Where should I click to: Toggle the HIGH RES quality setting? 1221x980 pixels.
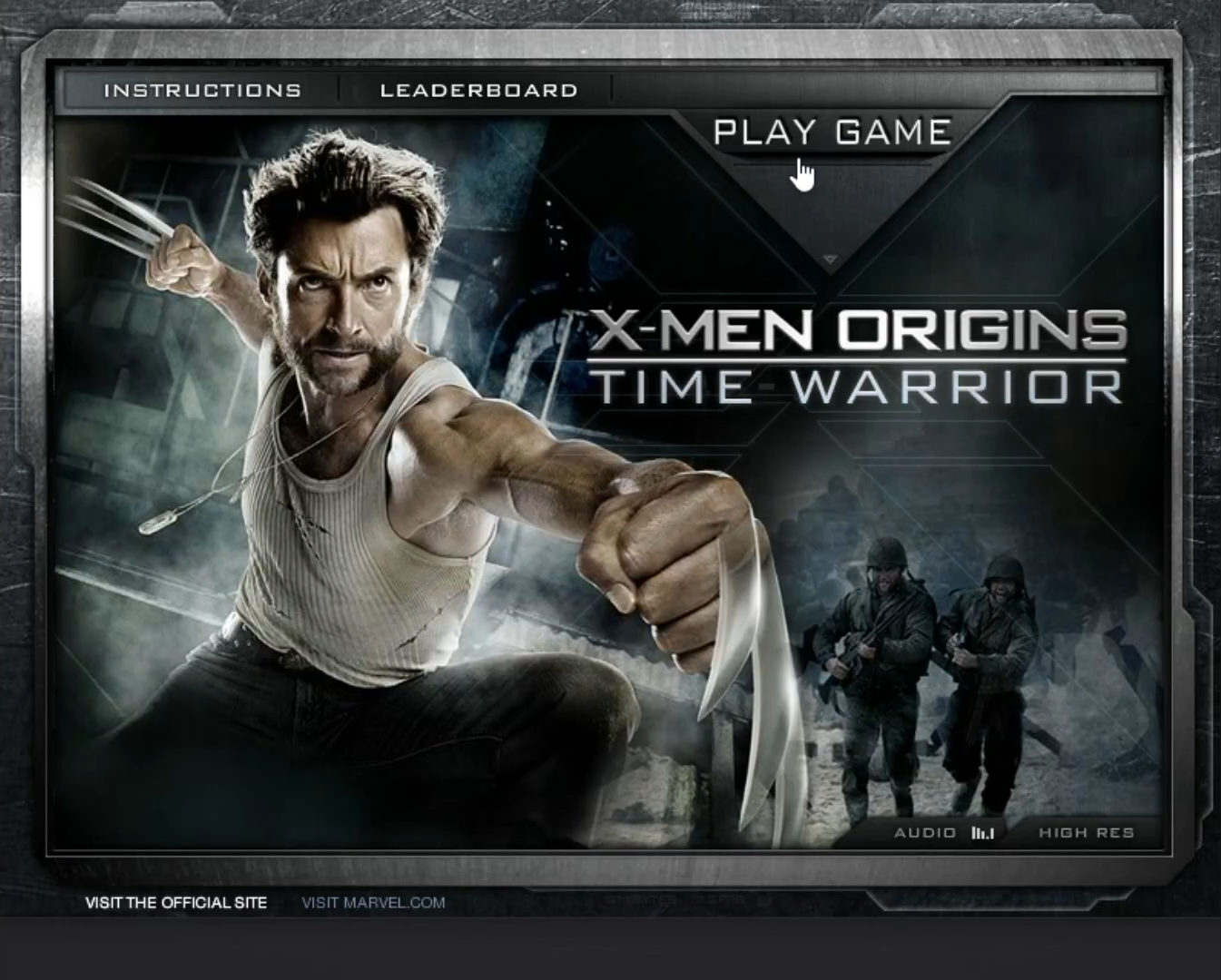pyautogui.click(x=1087, y=832)
